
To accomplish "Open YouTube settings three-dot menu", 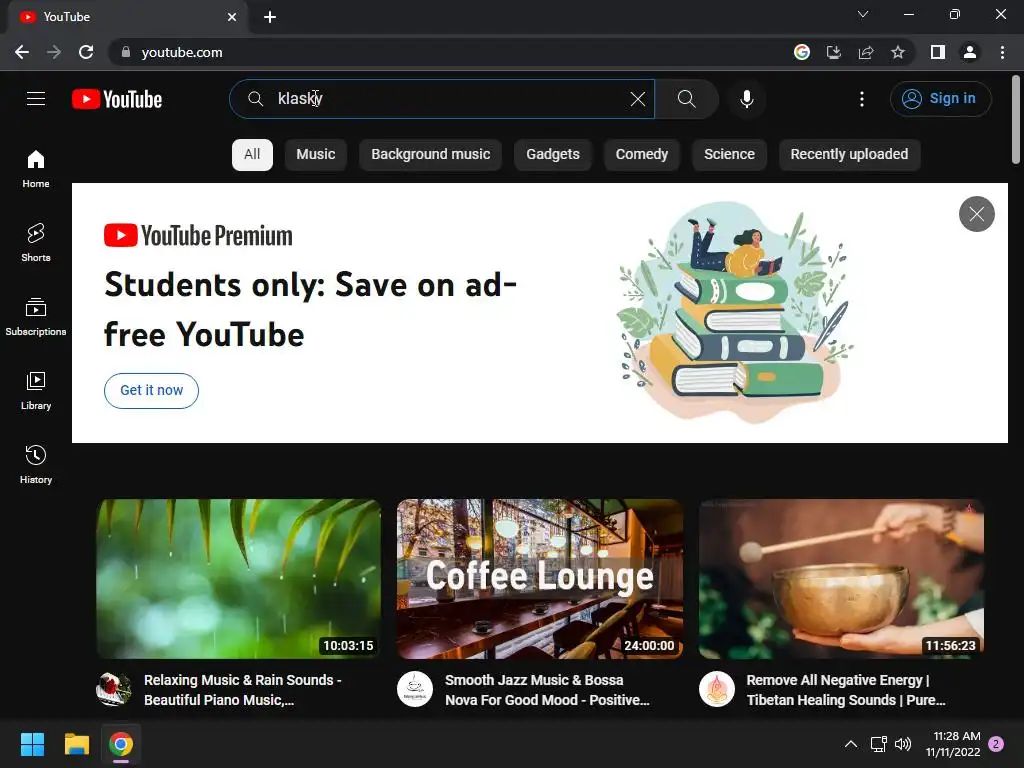I will tap(861, 99).
